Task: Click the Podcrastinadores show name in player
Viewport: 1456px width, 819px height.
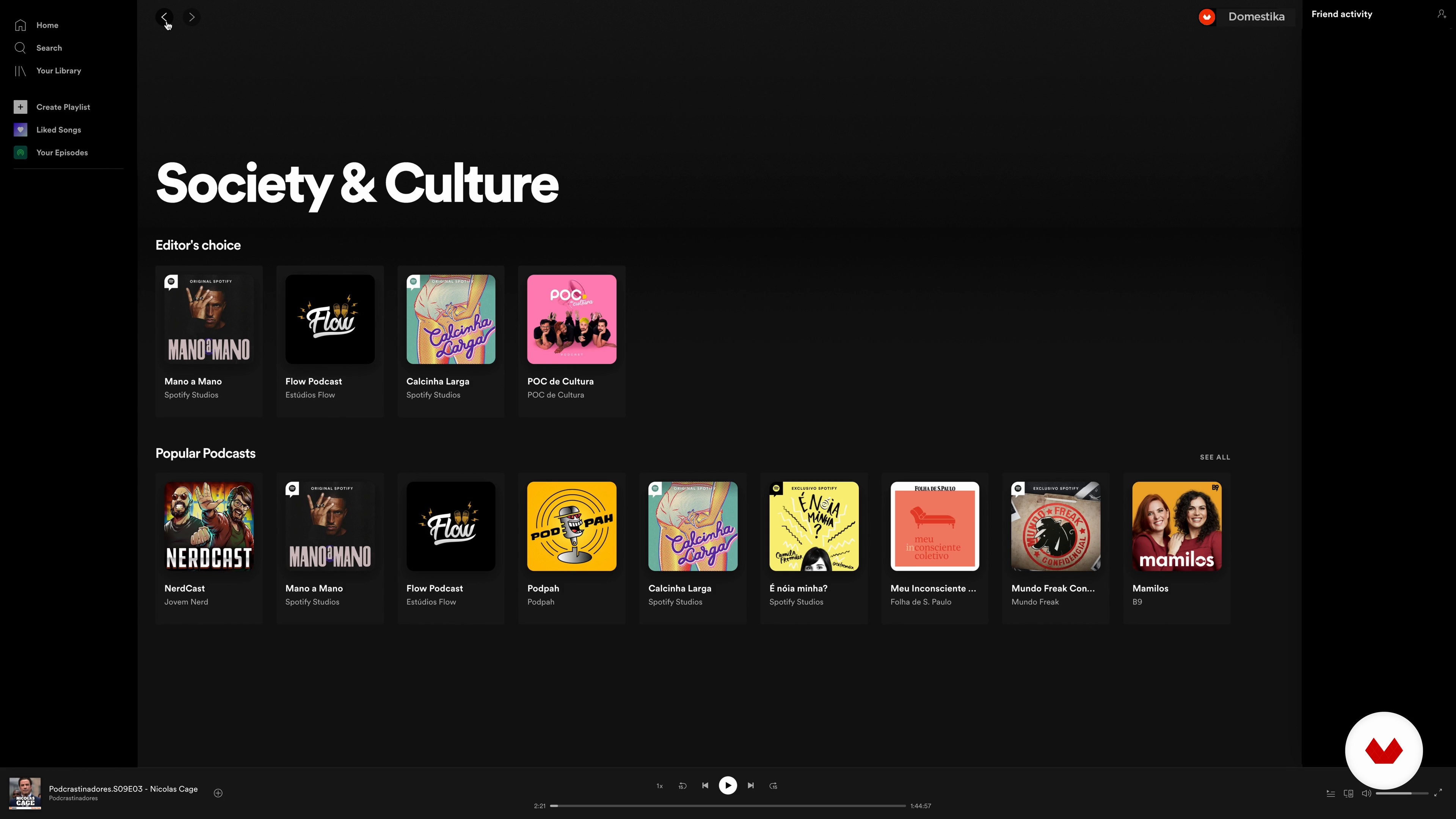Action: [73, 798]
